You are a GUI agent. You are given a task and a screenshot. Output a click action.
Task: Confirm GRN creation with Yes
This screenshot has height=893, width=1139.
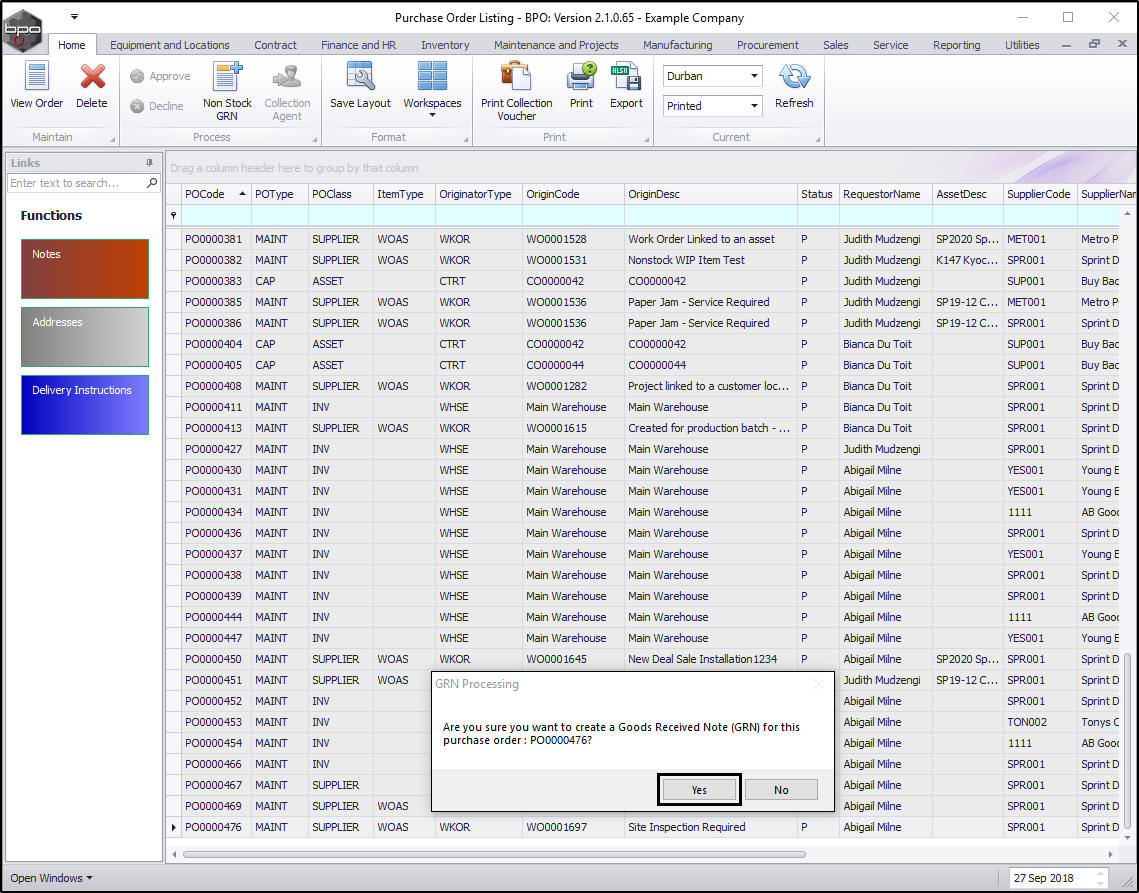click(699, 790)
